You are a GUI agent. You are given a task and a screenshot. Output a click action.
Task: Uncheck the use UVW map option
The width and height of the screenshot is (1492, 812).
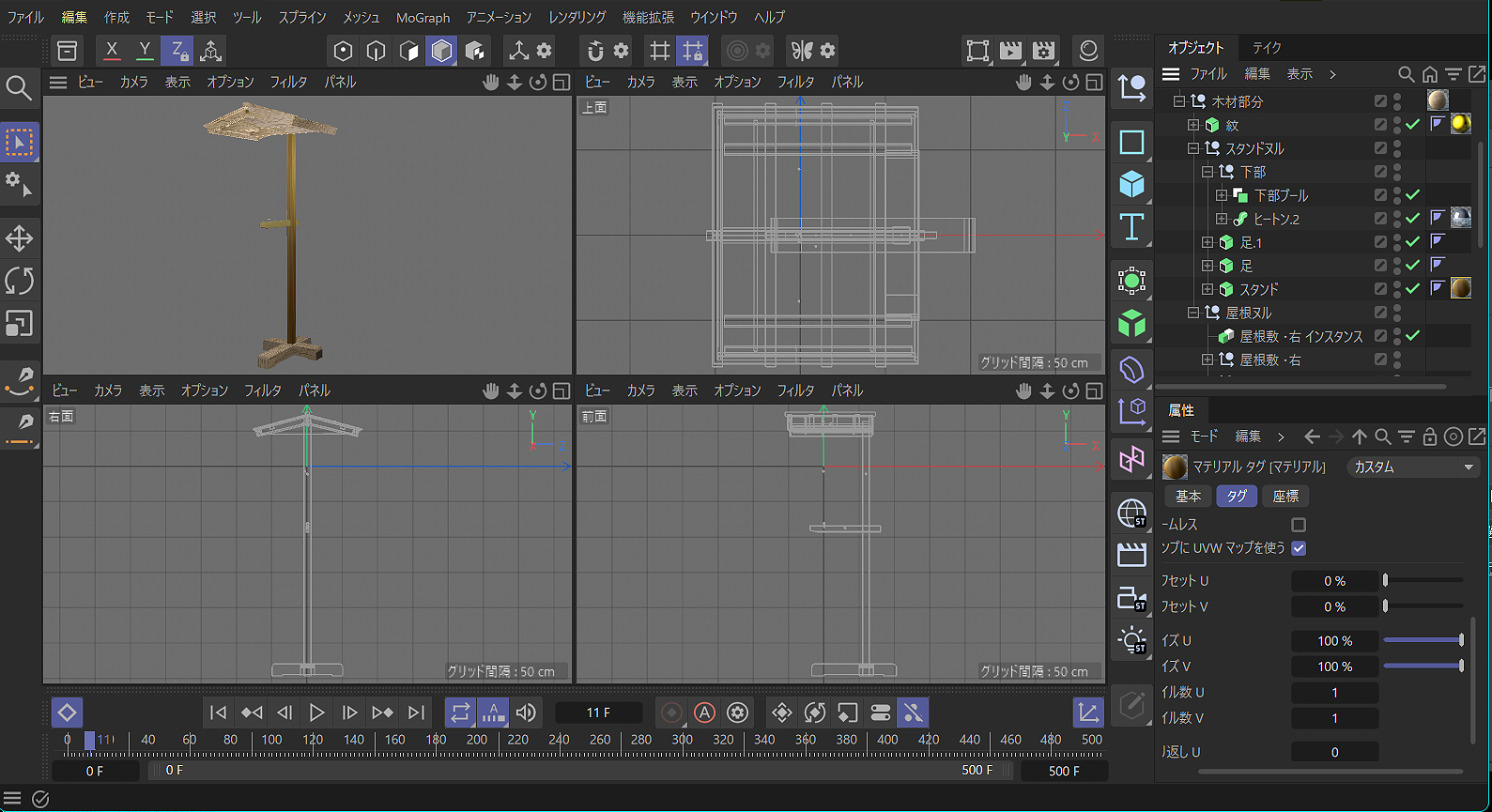[1299, 548]
